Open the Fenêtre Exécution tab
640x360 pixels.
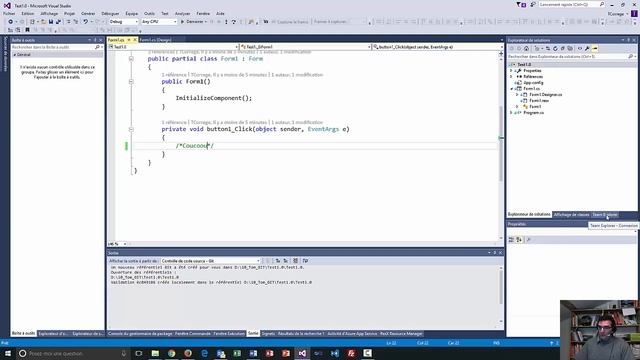click(x=229, y=334)
